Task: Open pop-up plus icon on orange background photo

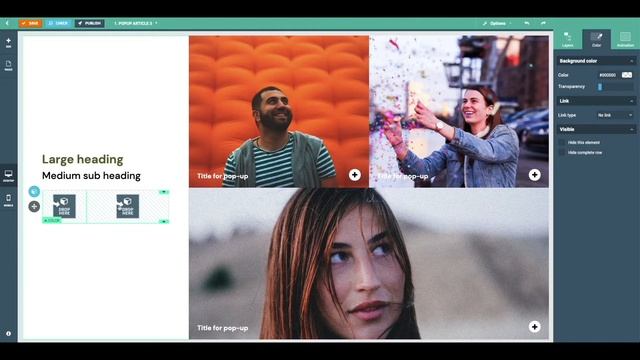Action: point(355,175)
